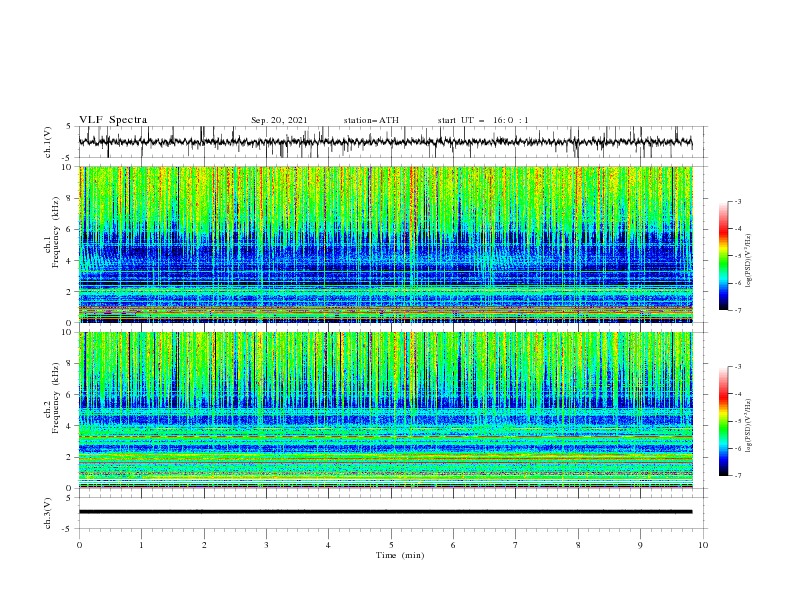This screenshot has height=612, width=792.
Task: Click the time-axis tick label '3'
Action: pyautogui.click(x=266, y=545)
